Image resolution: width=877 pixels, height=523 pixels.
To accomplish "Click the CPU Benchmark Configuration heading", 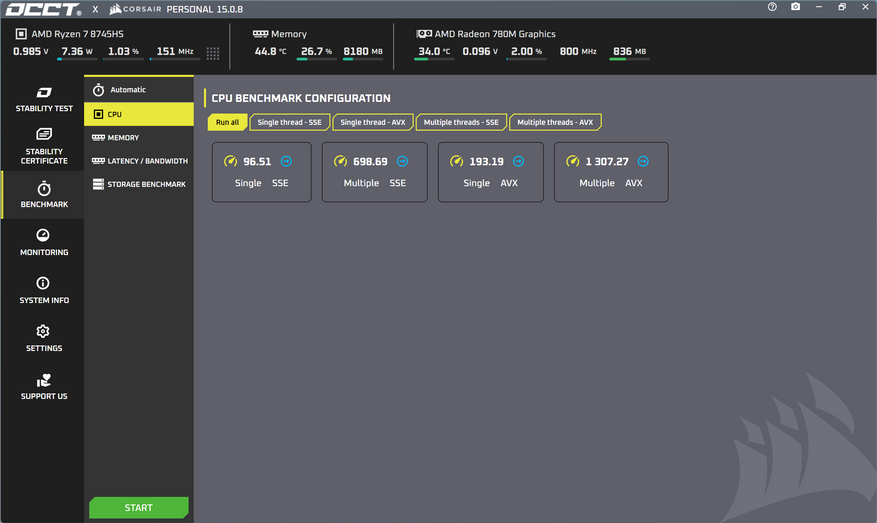I will tap(301, 98).
